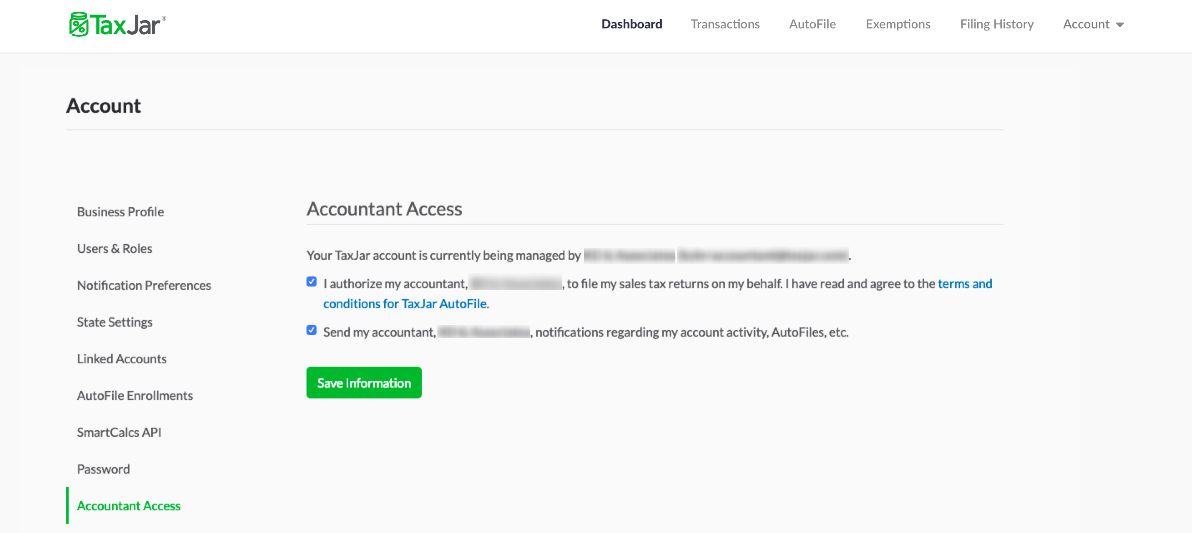
Task: Open terms and conditions for TaxJar AutoFile link
Action: [658, 293]
